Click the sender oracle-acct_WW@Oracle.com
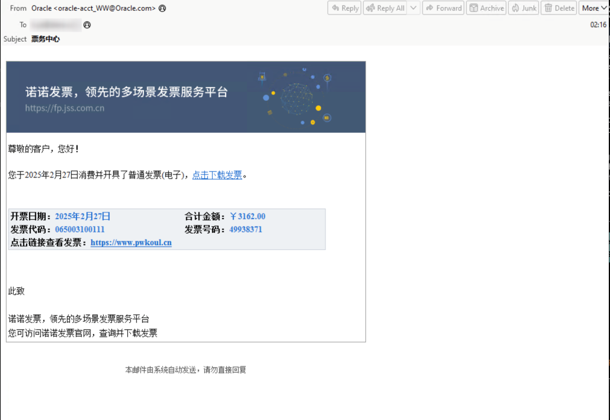The height and width of the screenshot is (420, 610). (x=93, y=8)
